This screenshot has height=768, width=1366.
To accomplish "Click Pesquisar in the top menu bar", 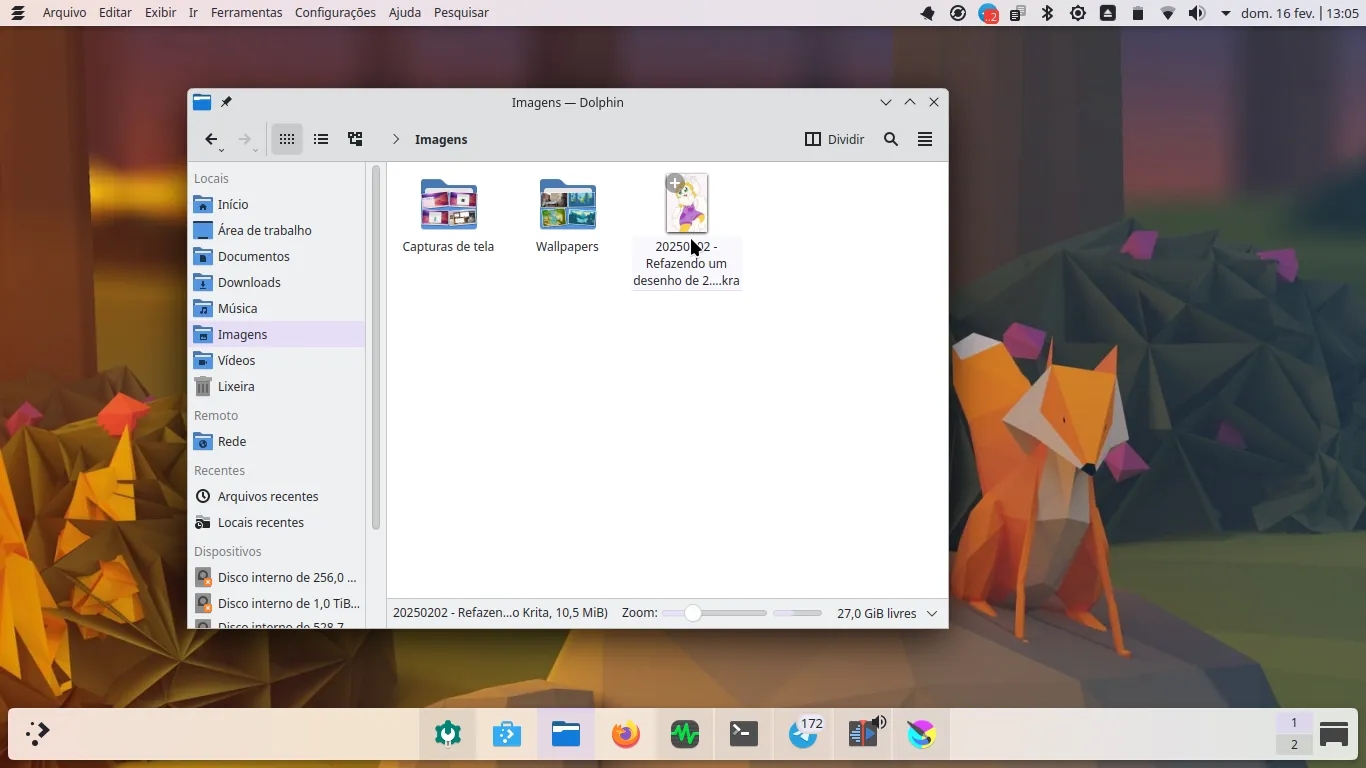I will [x=461, y=13].
